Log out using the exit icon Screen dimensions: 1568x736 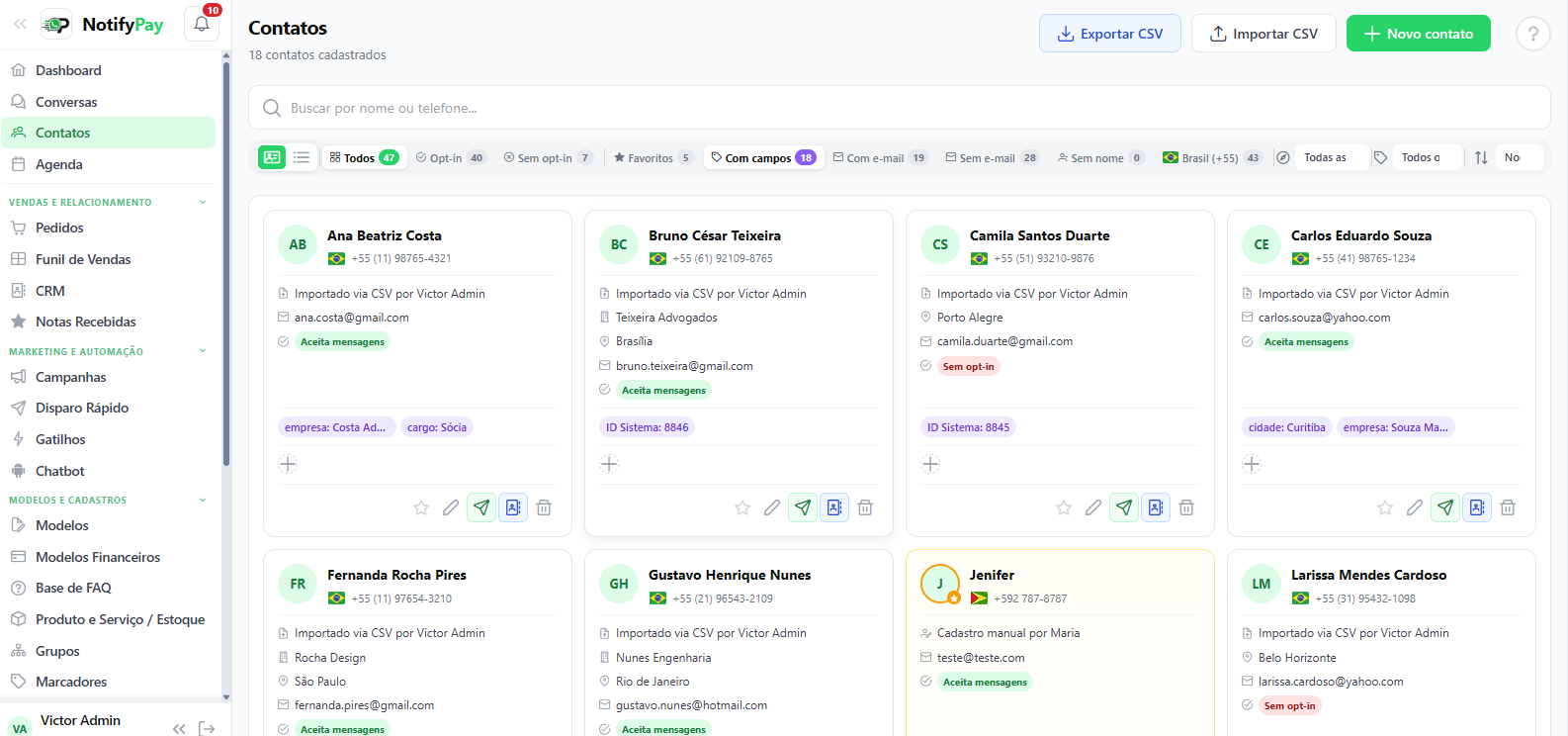207,729
